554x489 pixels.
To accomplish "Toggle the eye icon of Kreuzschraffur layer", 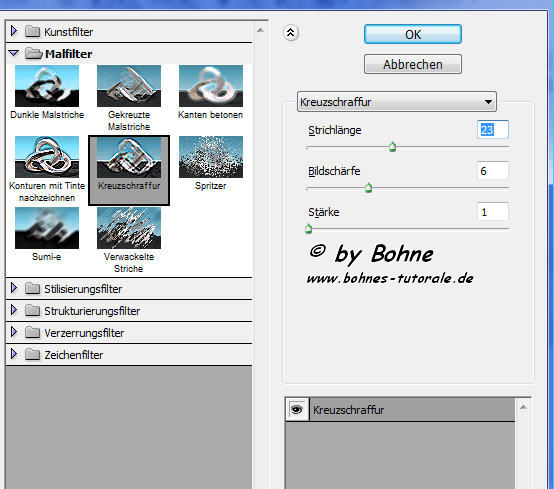I will (x=297, y=410).
